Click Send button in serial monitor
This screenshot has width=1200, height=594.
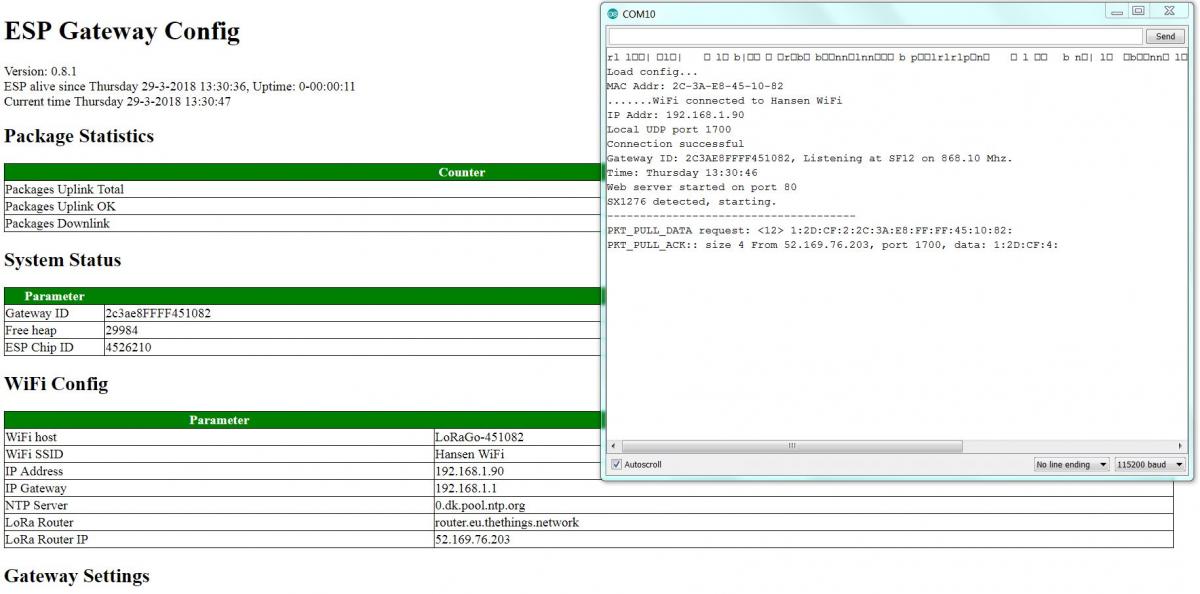[1165, 36]
